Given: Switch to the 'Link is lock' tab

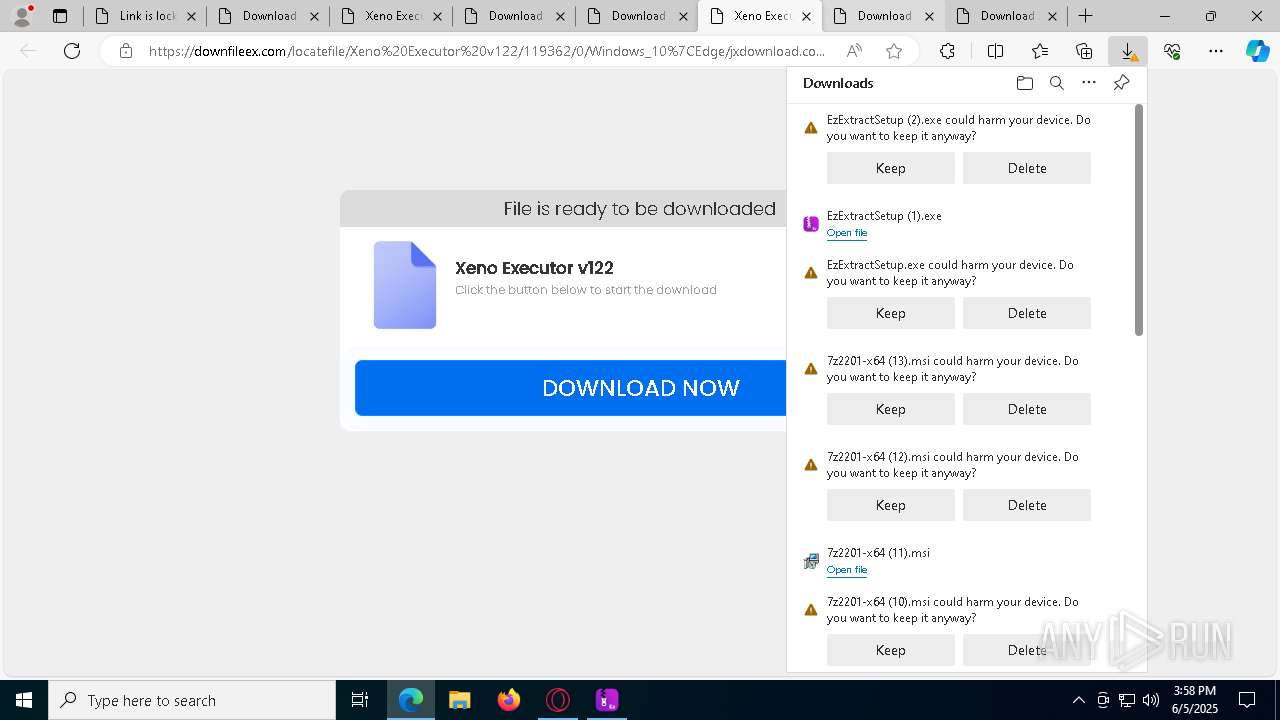Looking at the screenshot, I should coord(146,16).
